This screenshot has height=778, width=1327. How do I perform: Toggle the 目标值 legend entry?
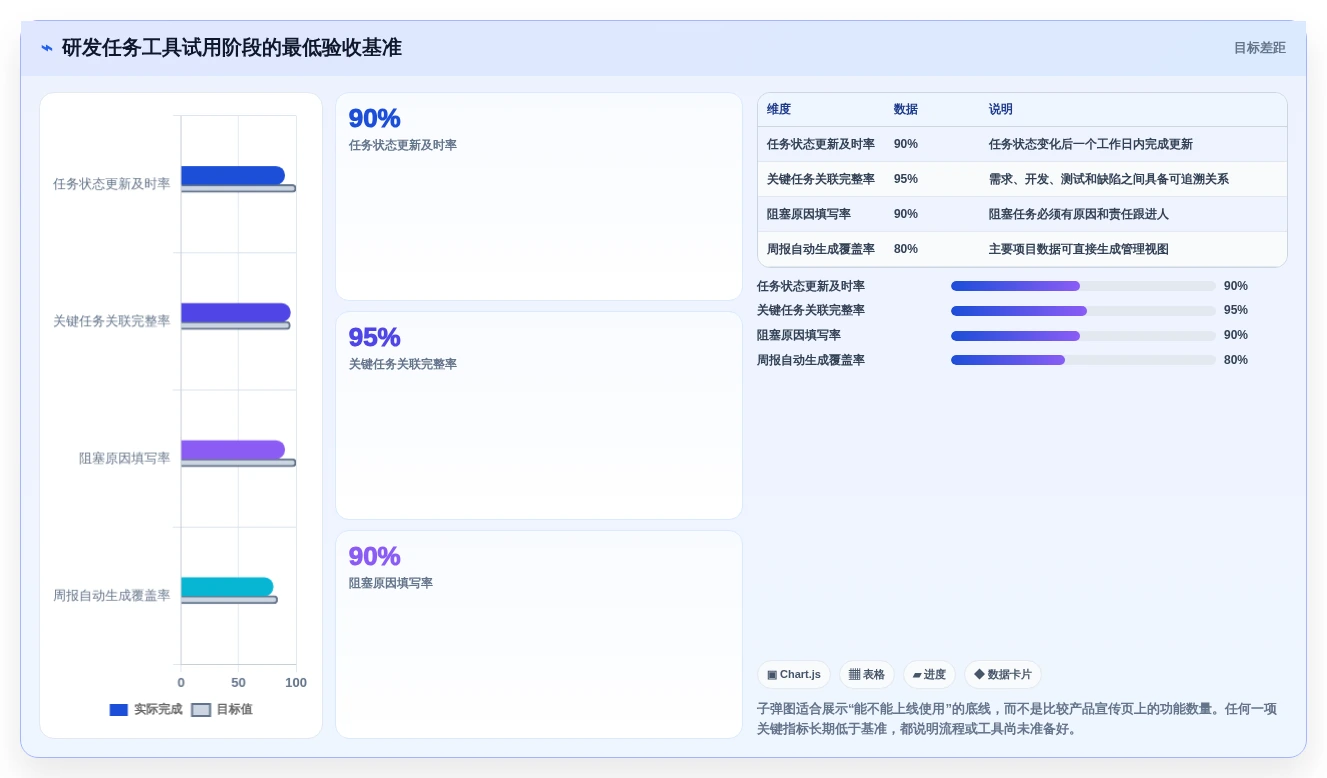click(222, 709)
